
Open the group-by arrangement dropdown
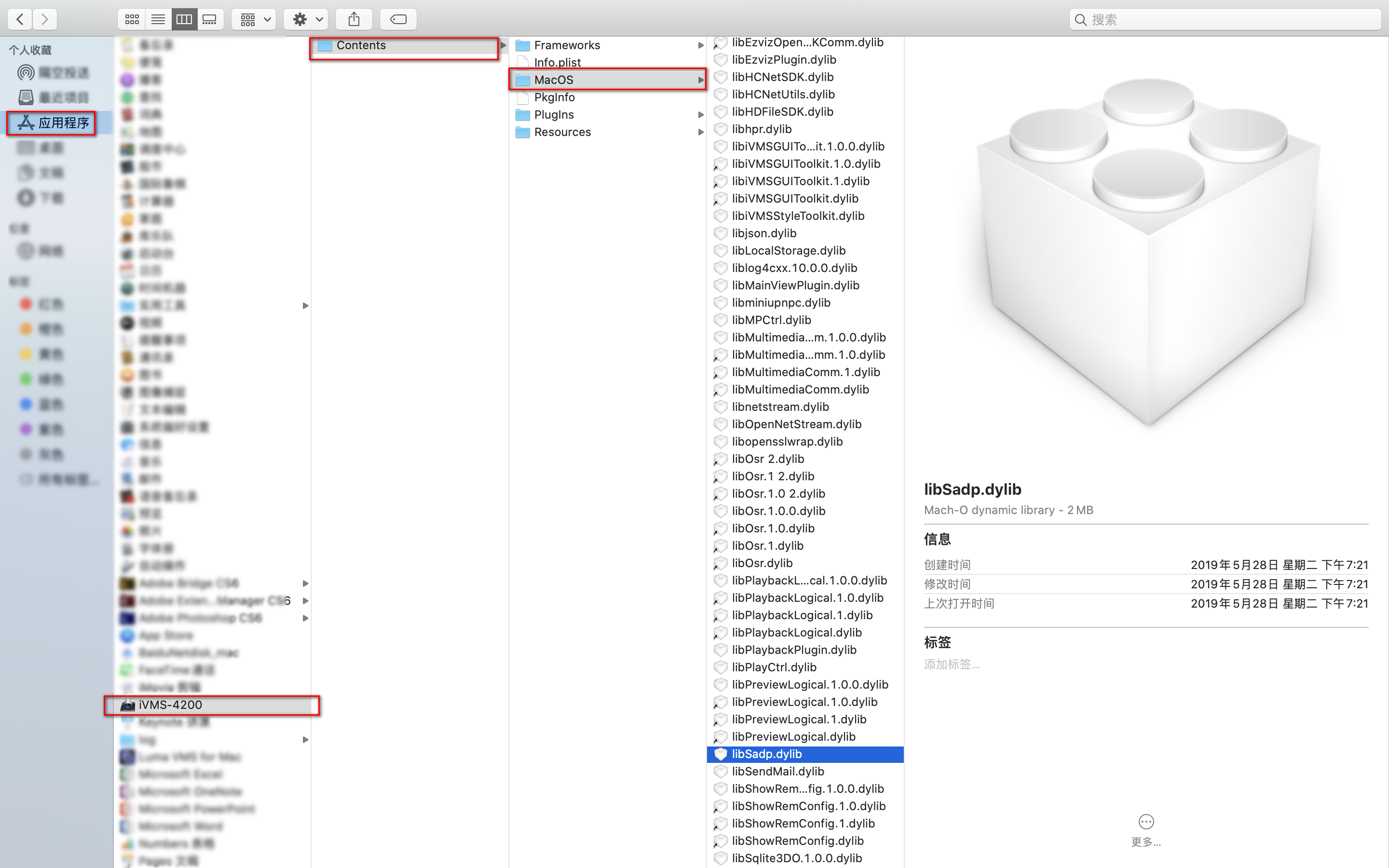(x=254, y=19)
